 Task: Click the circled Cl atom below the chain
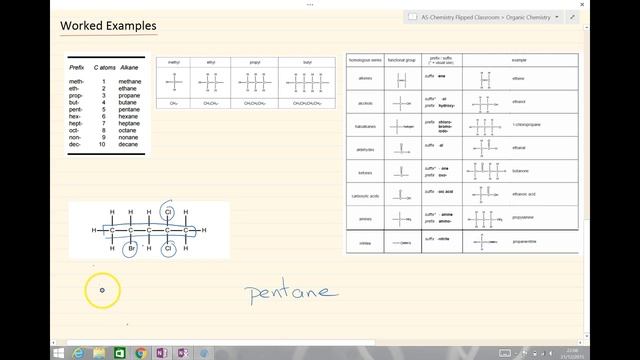click(168, 249)
